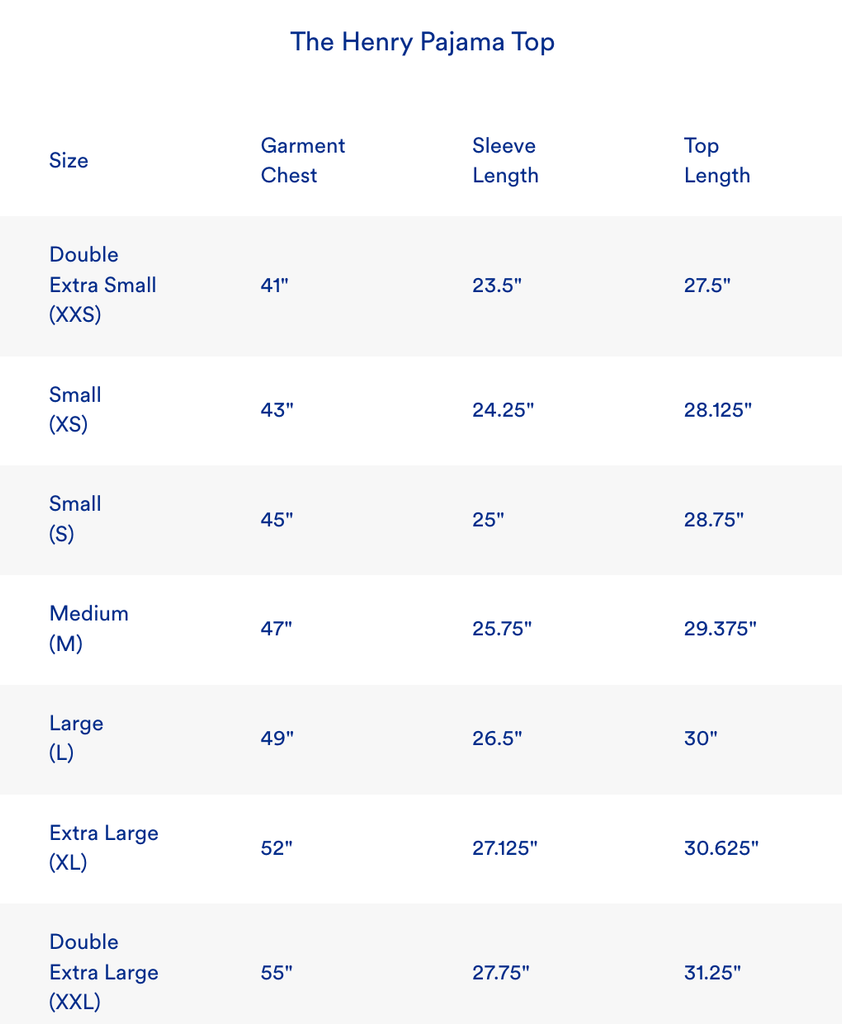Select the Large (L) size label

click(x=76, y=738)
